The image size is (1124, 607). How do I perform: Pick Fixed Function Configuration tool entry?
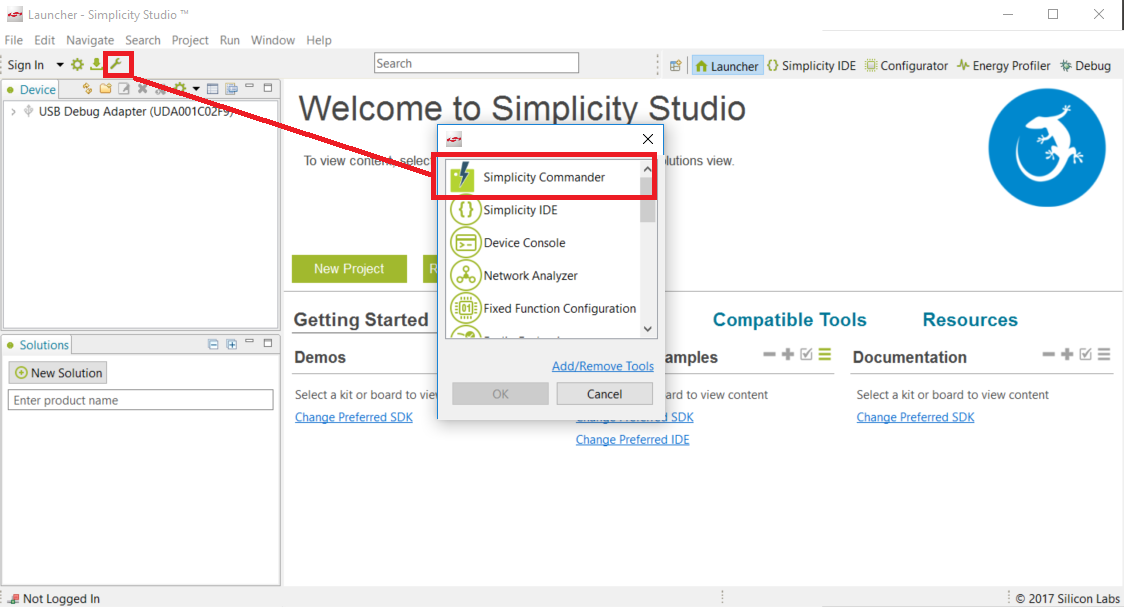[x=559, y=309]
